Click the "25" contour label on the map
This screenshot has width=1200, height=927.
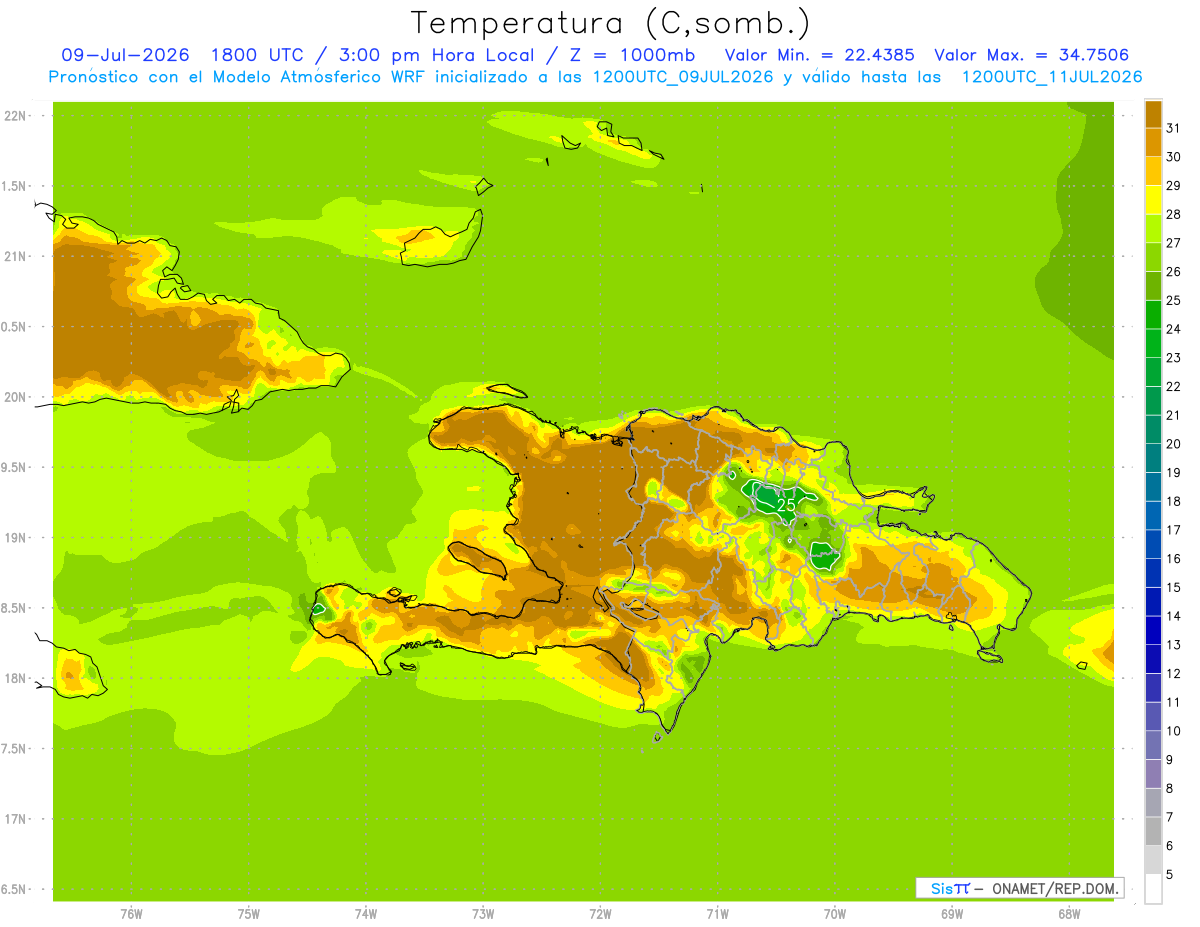786,506
